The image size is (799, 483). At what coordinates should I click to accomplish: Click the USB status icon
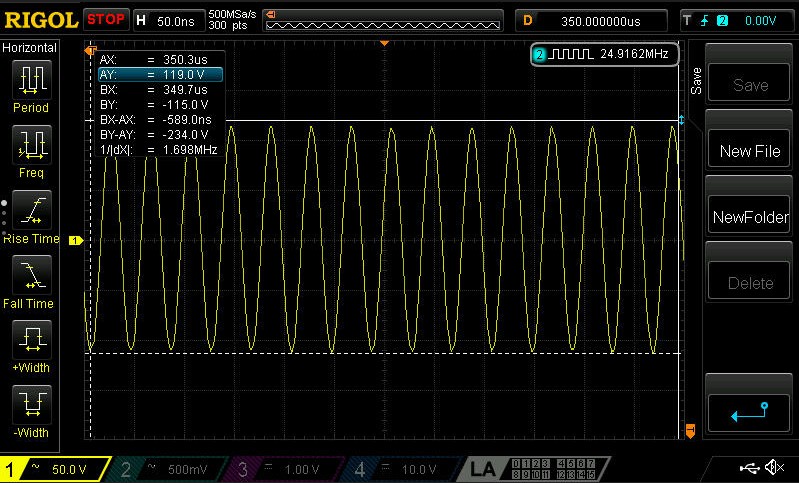[748, 468]
